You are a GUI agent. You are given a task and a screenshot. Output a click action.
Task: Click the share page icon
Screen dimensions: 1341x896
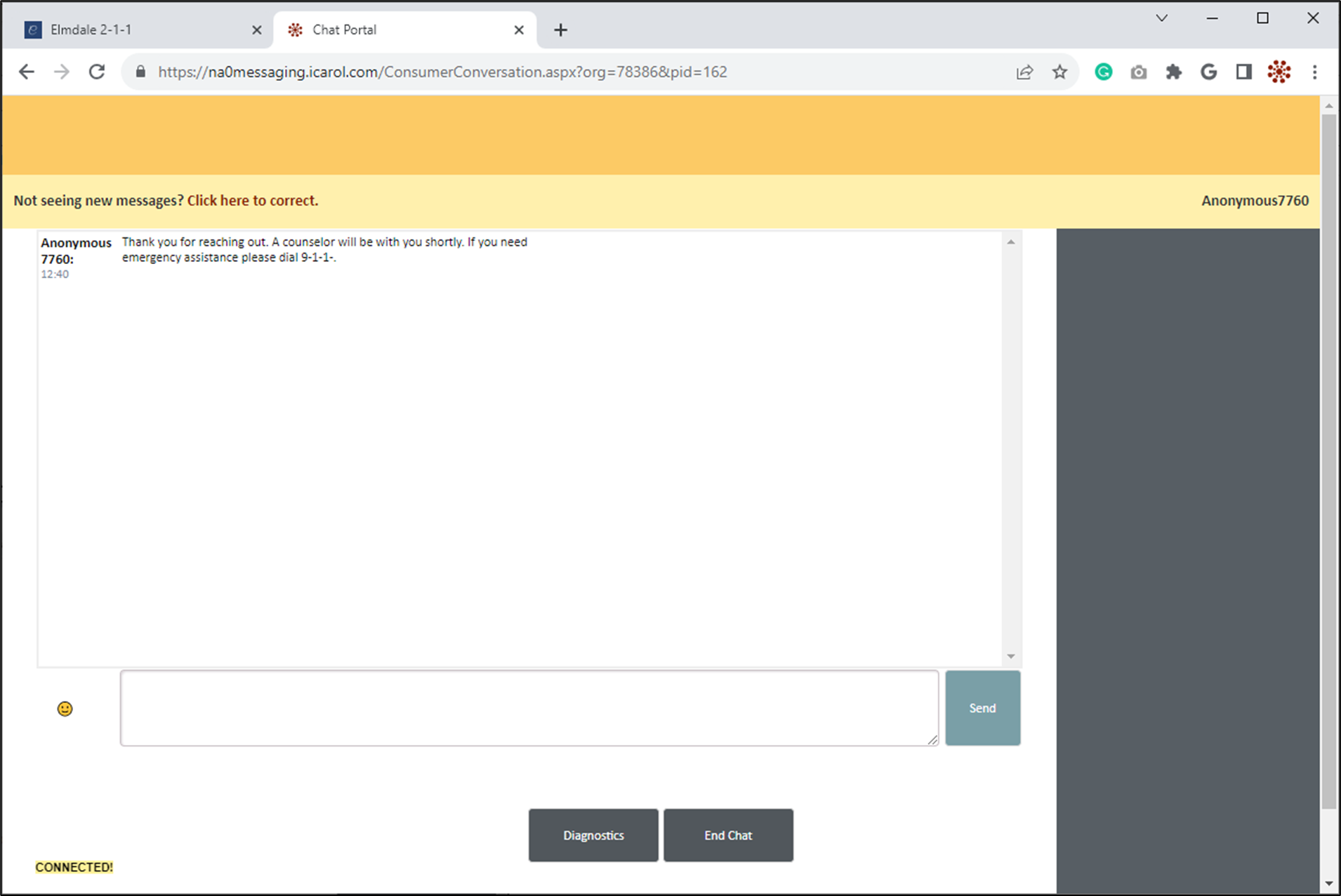[1024, 72]
